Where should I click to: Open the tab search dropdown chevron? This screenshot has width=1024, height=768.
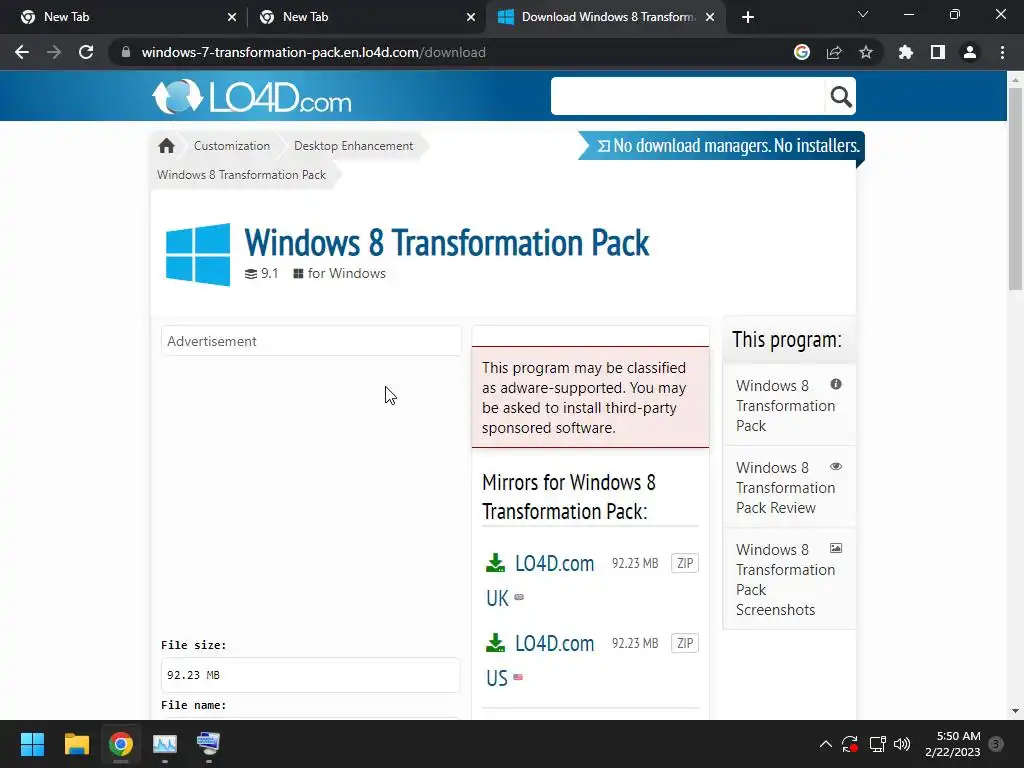click(x=863, y=14)
